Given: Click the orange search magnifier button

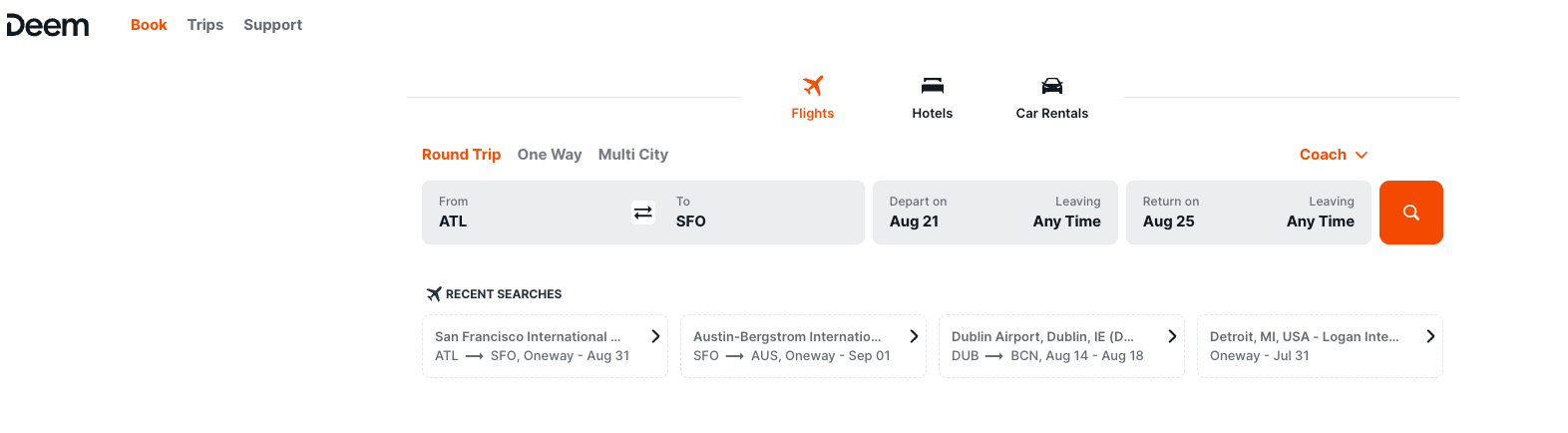Looking at the screenshot, I should pyautogui.click(x=1411, y=213).
